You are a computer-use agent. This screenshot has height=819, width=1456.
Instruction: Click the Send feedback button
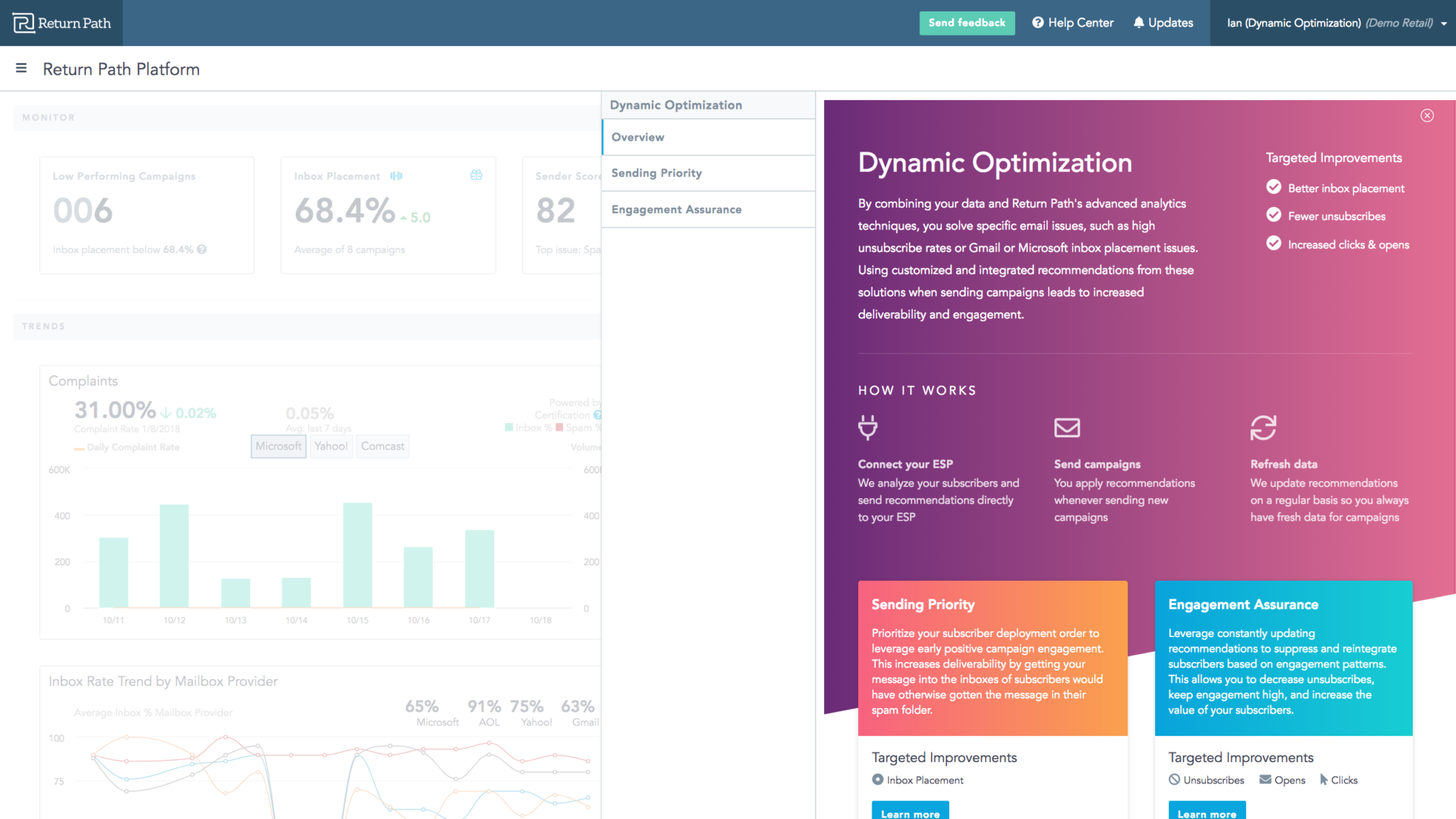coord(967,23)
